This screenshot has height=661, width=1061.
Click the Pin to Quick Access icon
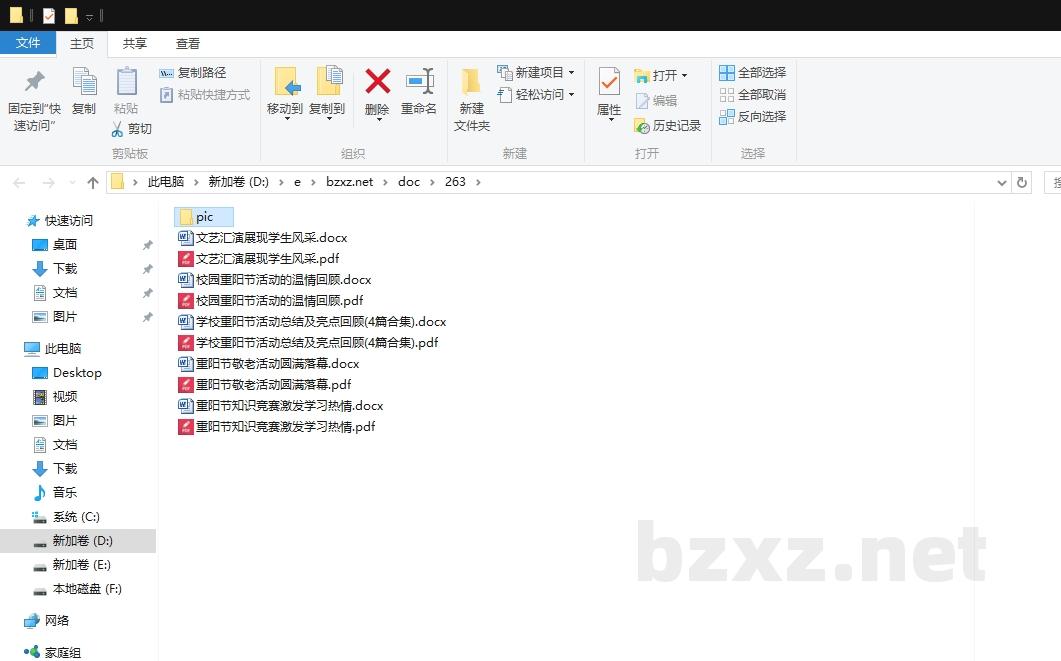[x=35, y=82]
